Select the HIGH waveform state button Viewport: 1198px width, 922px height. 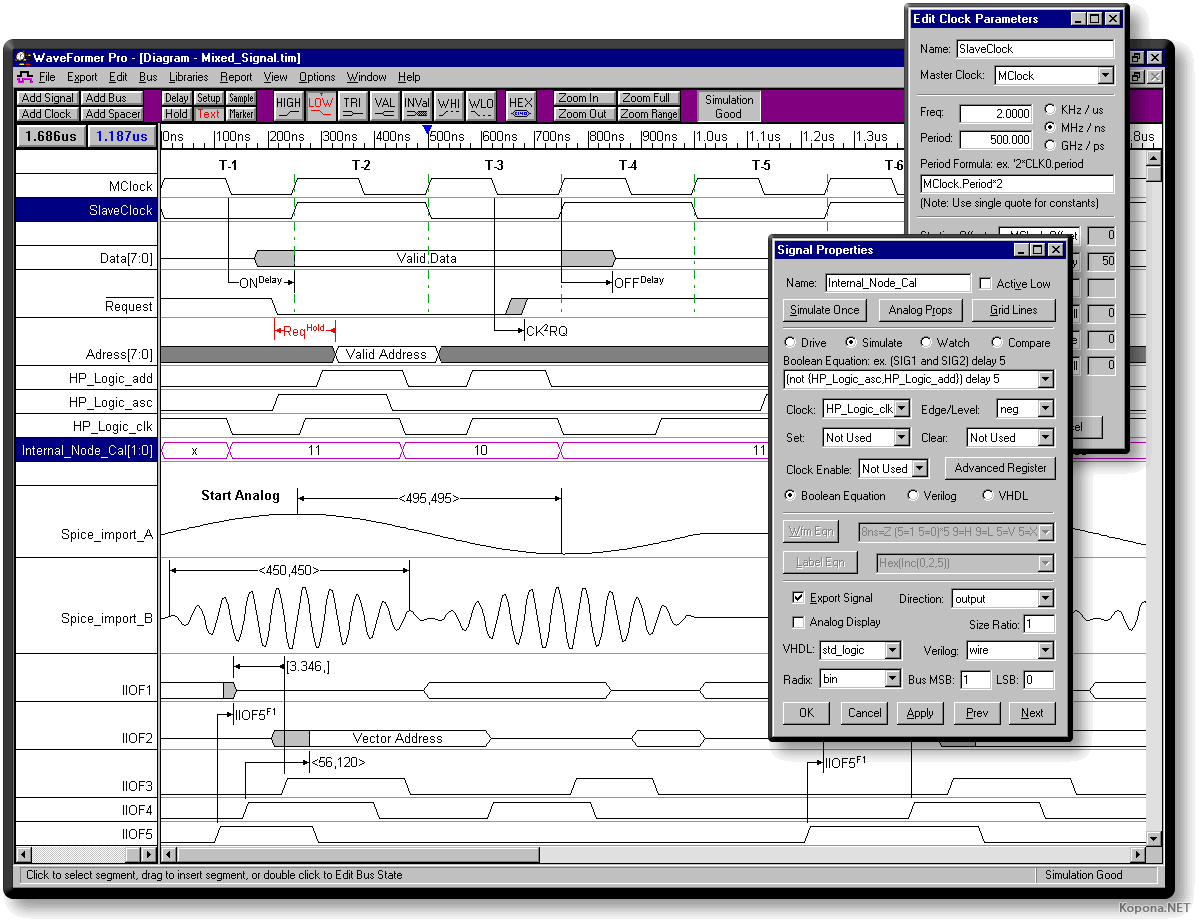(x=288, y=106)
